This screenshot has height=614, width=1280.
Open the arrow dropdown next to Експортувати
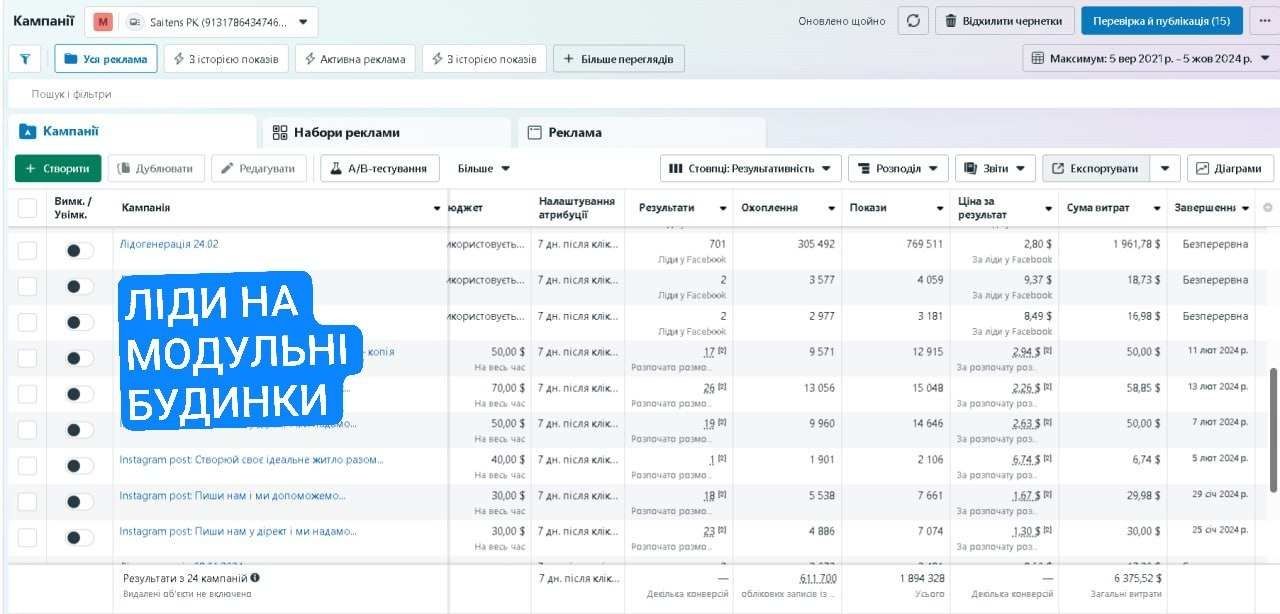point(1165,169)
